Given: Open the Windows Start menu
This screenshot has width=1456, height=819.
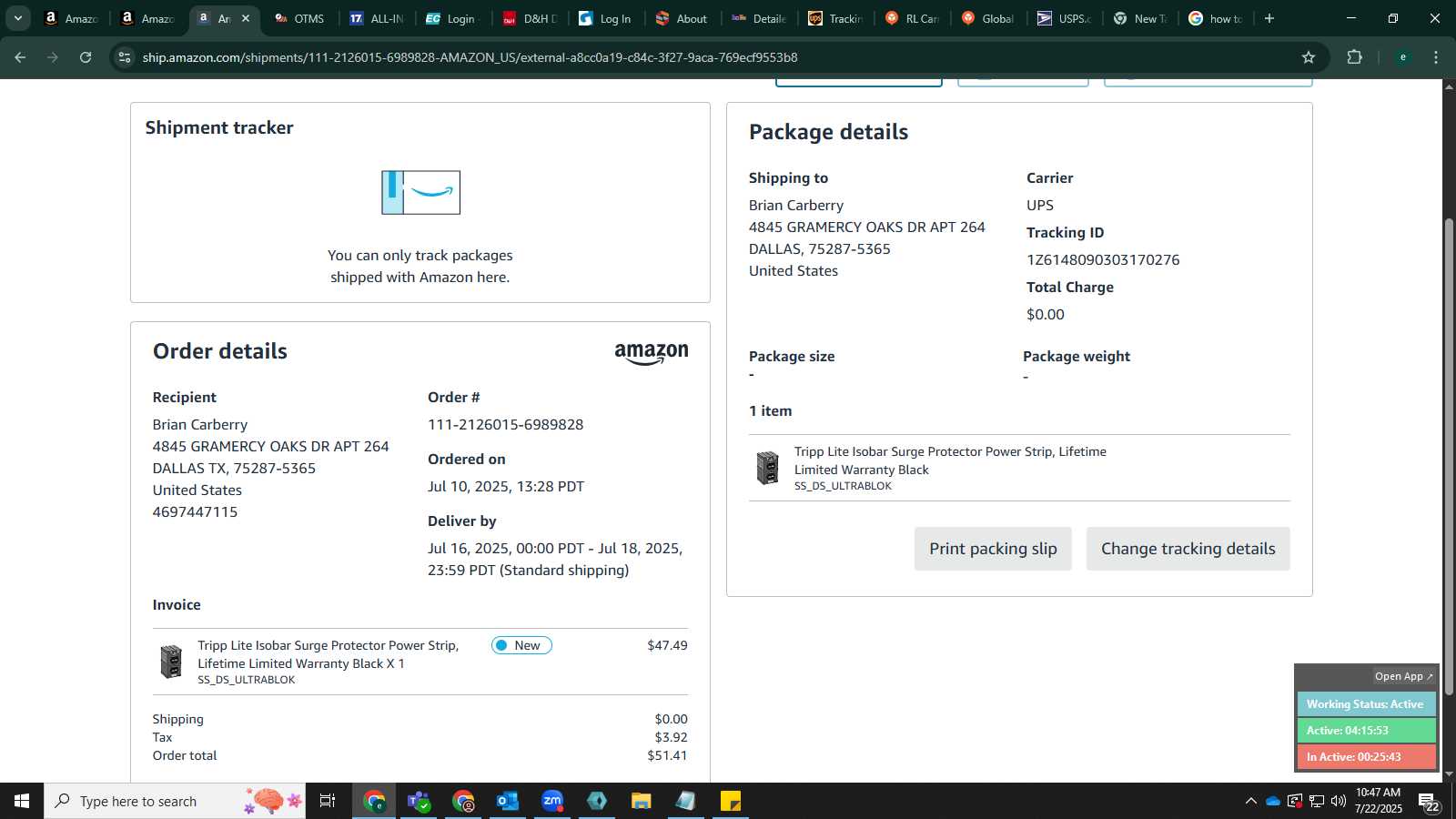Looking at the screenshot, I should pyautogui.click(x=22, y=801).
